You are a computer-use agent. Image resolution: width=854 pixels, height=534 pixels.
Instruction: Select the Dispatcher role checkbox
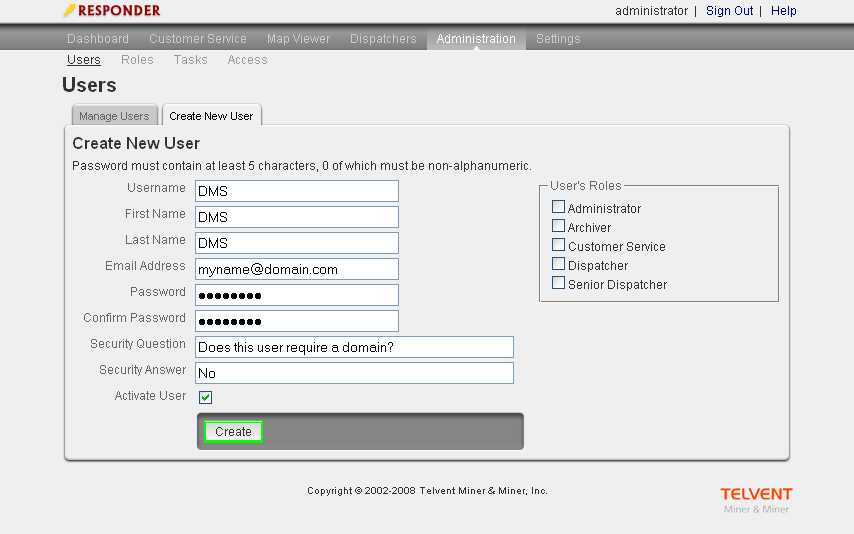pos(559,265)
